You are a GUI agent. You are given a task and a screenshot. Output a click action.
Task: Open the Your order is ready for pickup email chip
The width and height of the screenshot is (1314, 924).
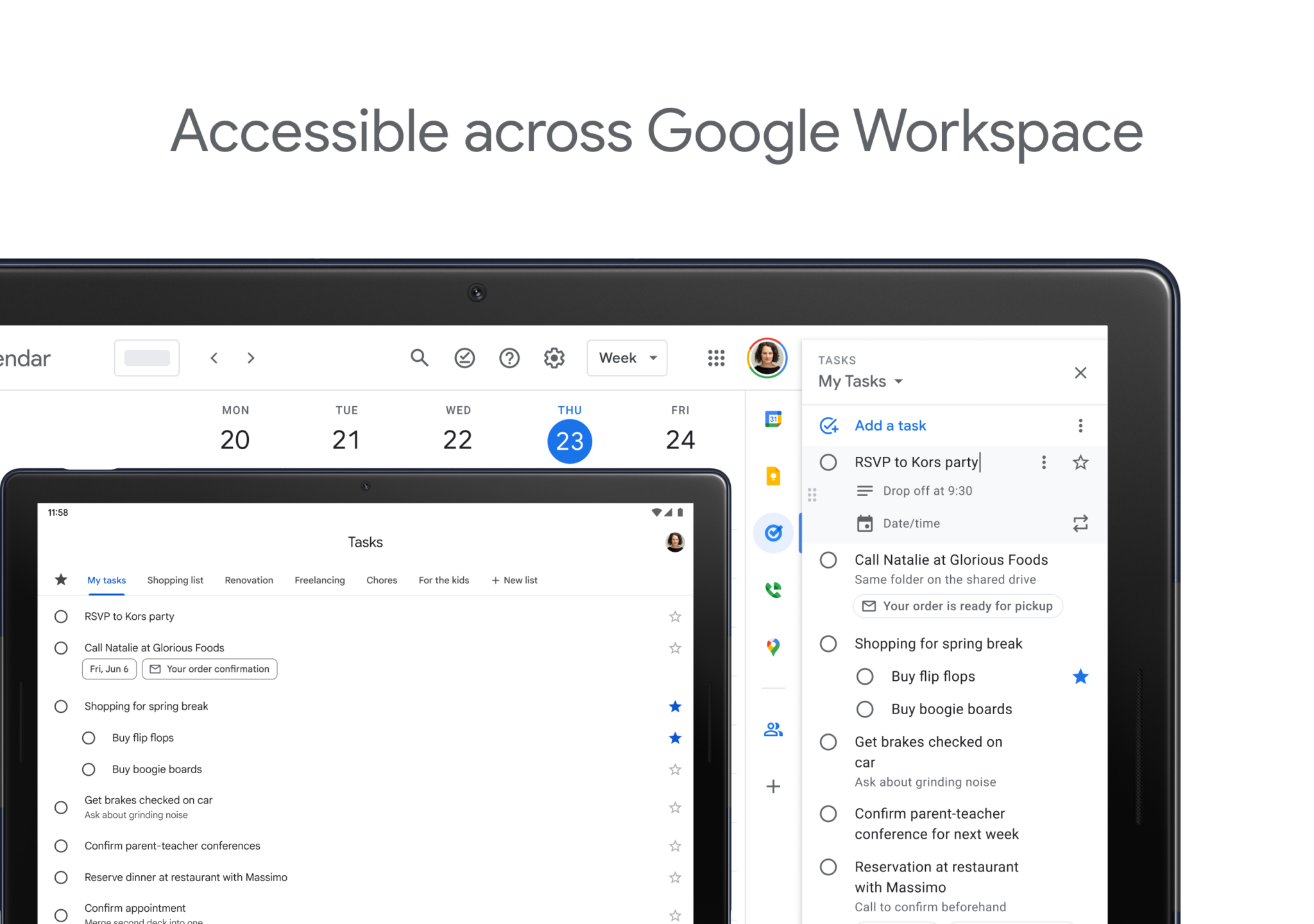[x=957, y=606]
